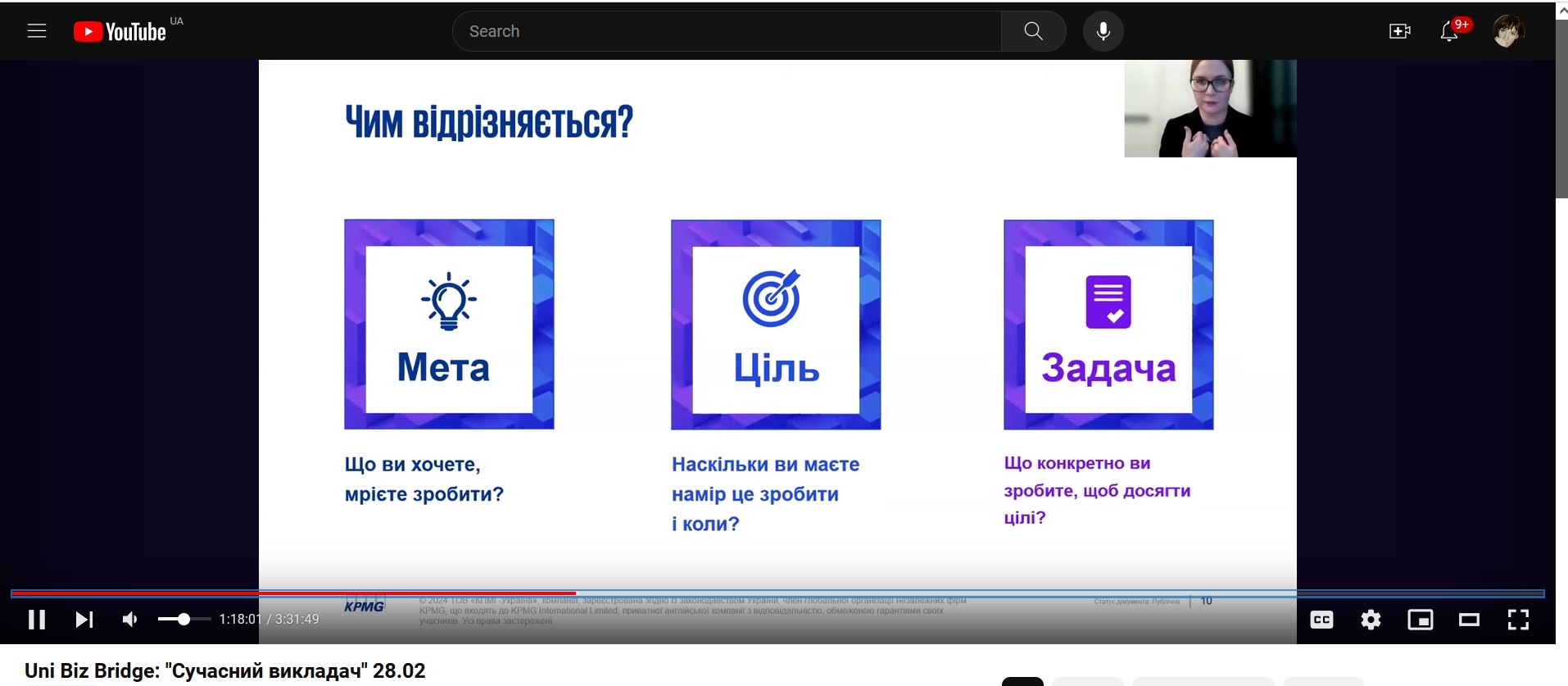Screen dimensions: 1568x686
Task: Open the account avatar menu
Action: pyautogui.click(x=1507, y=31)
